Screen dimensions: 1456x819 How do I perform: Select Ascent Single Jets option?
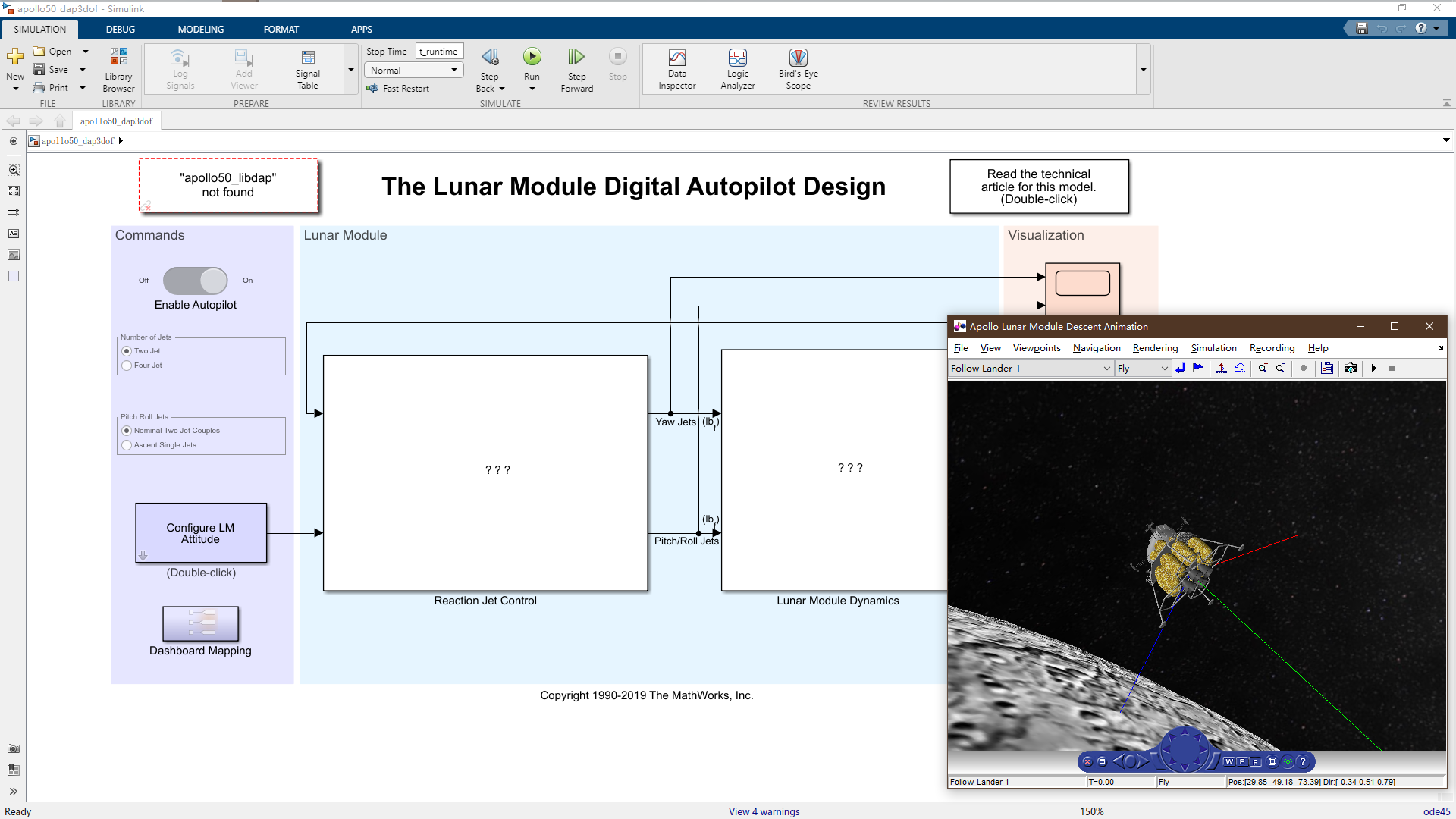(x=127, y=445)
